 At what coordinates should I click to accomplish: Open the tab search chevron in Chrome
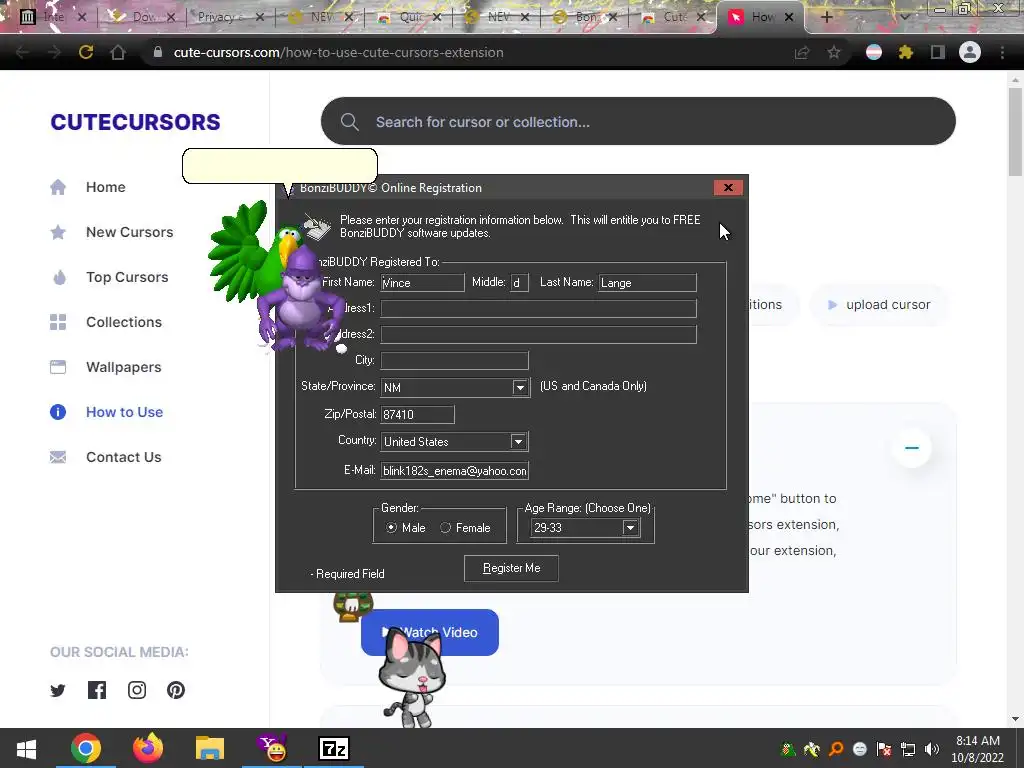[904, 17]
